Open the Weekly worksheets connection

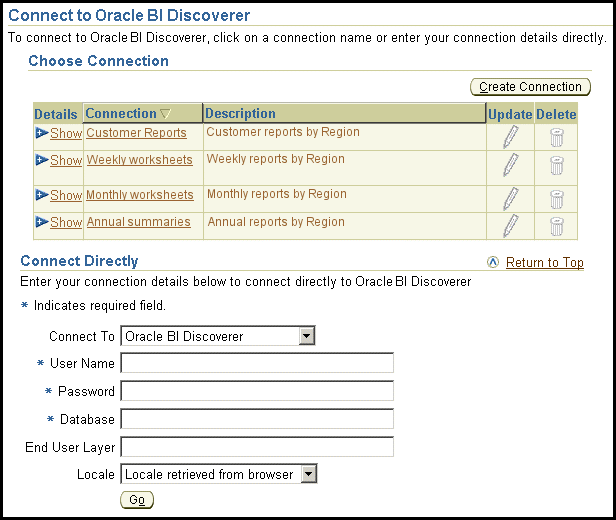tap(139, 160)
